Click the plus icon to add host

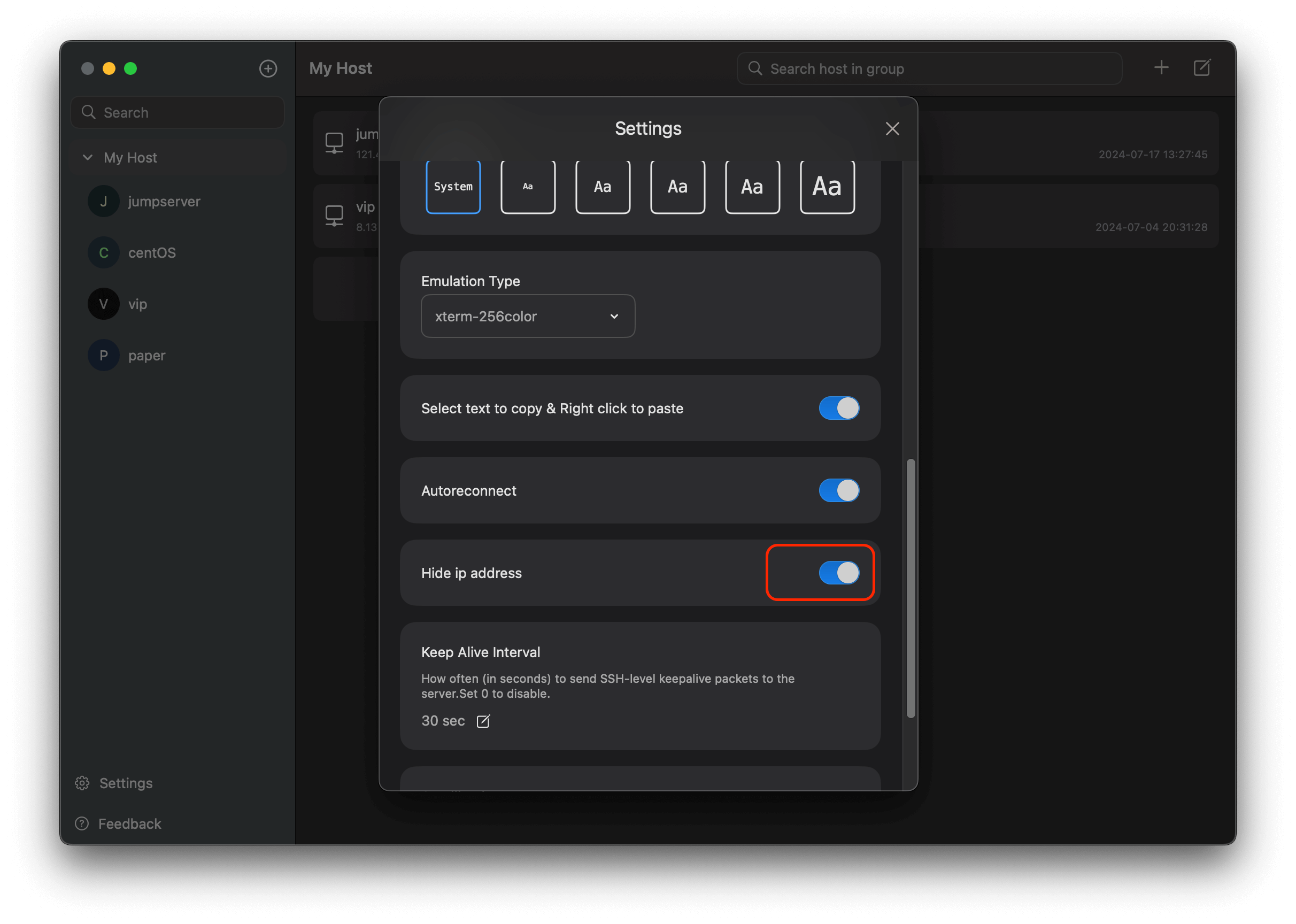click(x=1161, y=68)
